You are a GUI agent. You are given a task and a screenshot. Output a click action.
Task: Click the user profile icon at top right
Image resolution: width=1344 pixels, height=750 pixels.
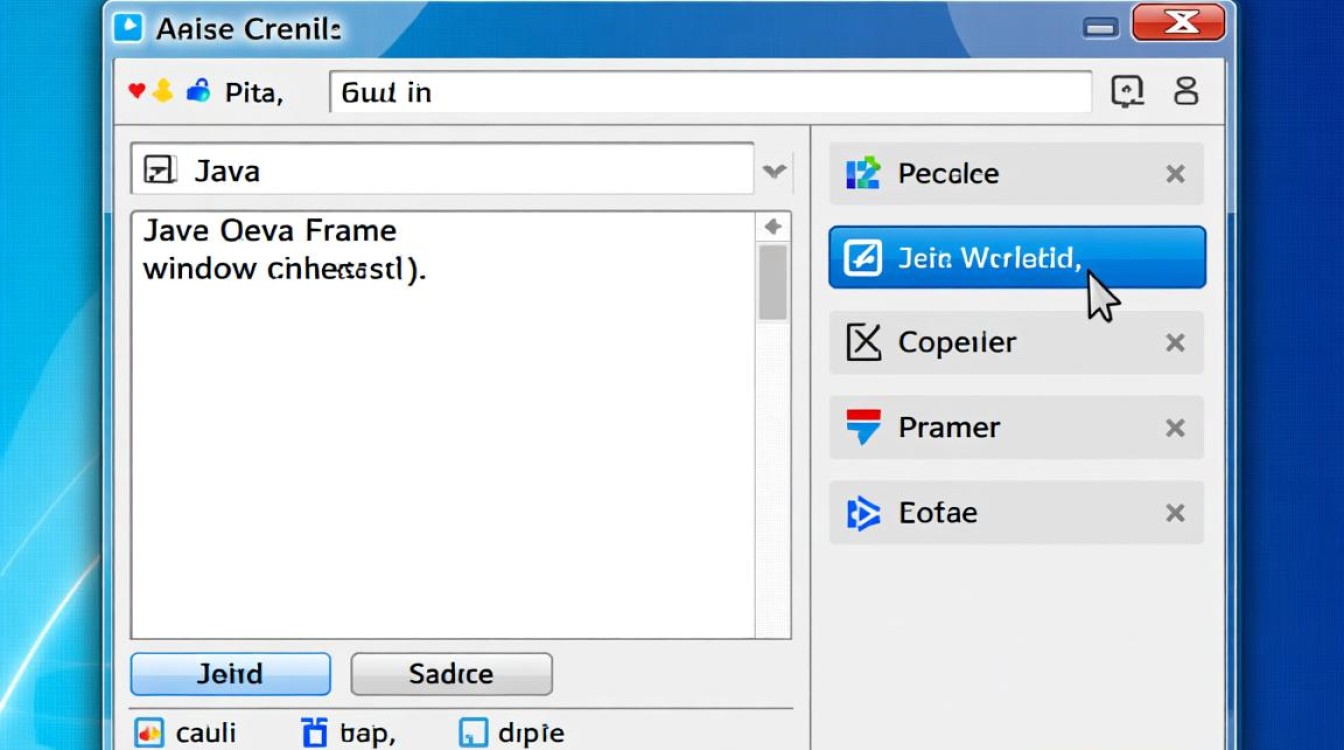click(1186, 91)
